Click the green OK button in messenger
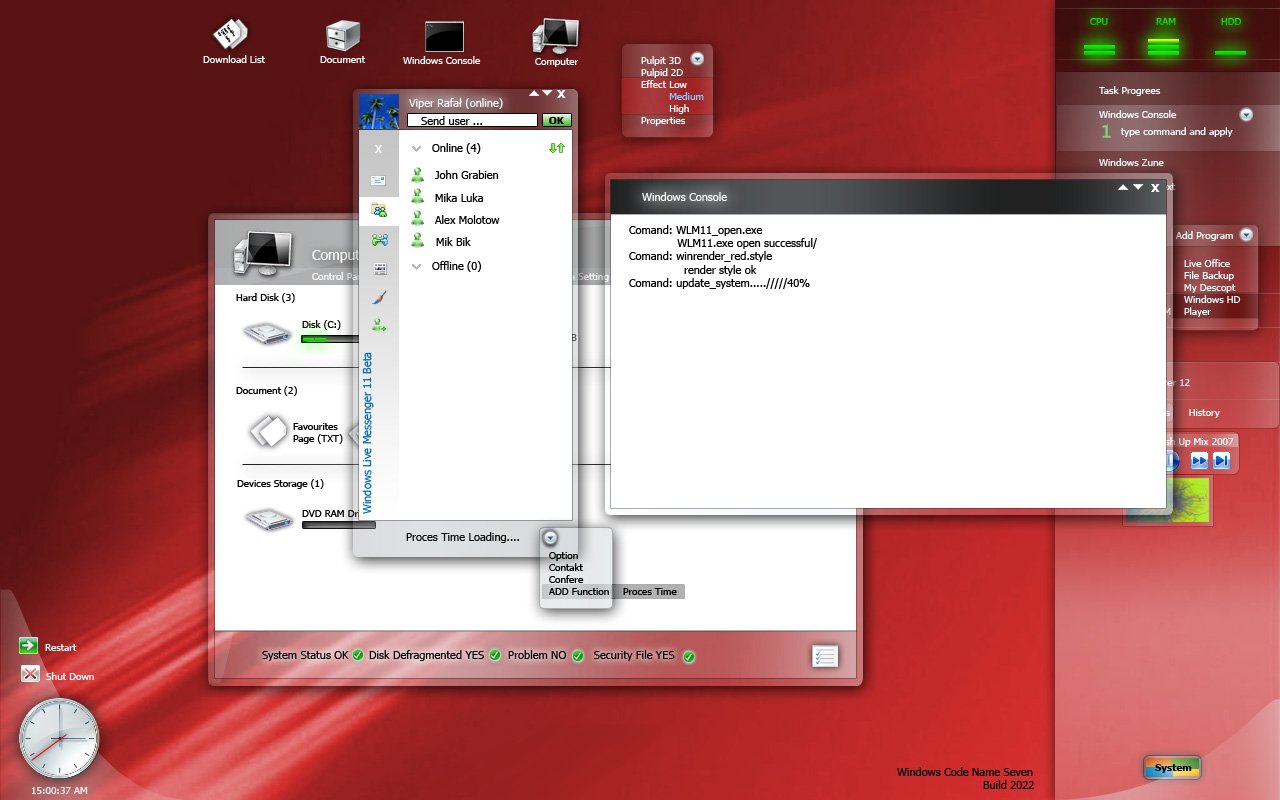 click(x=556, y=120)
